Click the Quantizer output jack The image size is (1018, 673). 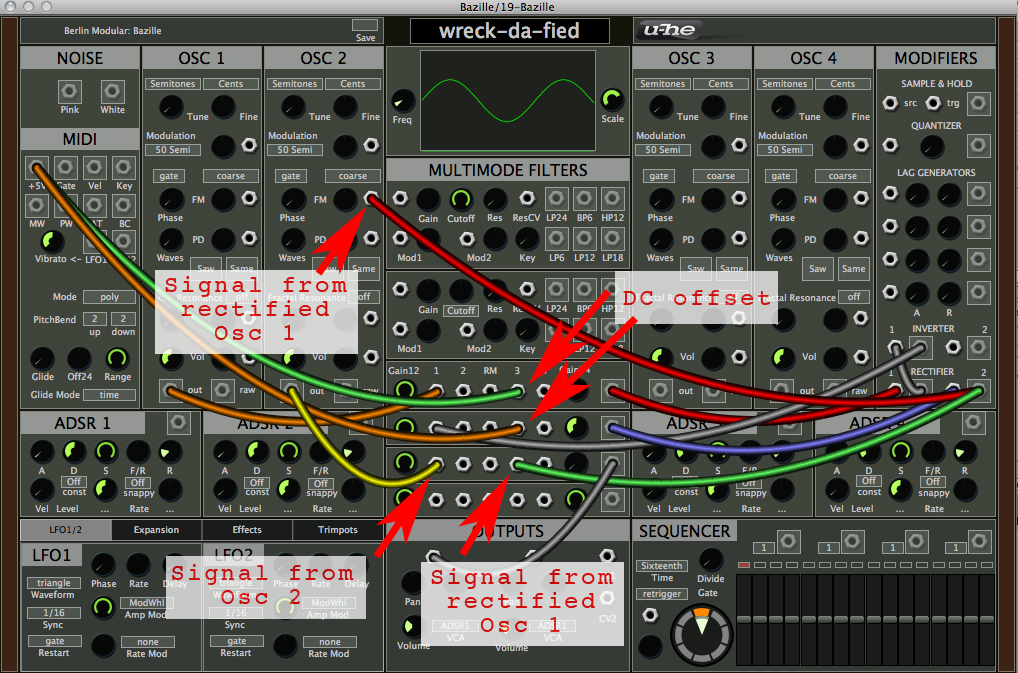coord(978,145)
